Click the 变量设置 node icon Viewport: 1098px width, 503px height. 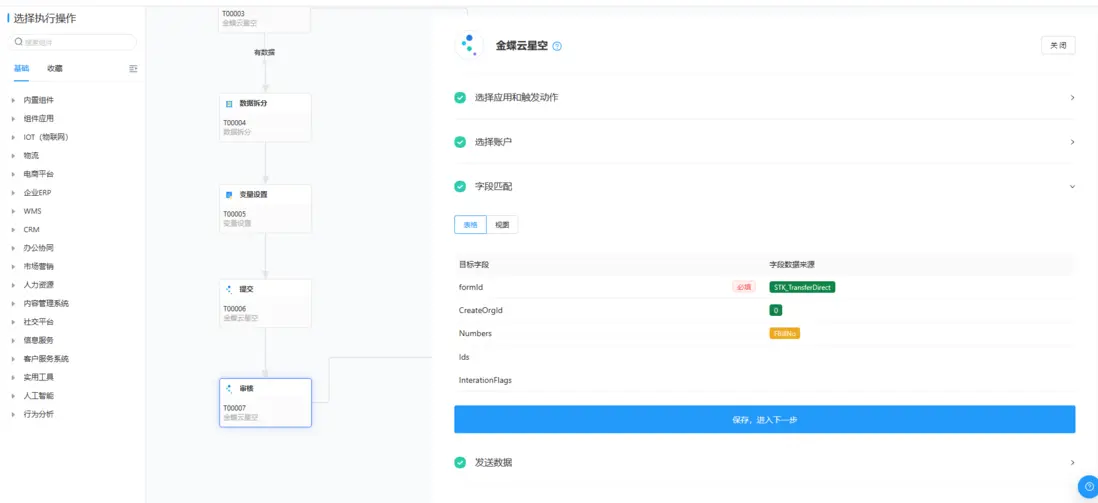pos(229,194)
